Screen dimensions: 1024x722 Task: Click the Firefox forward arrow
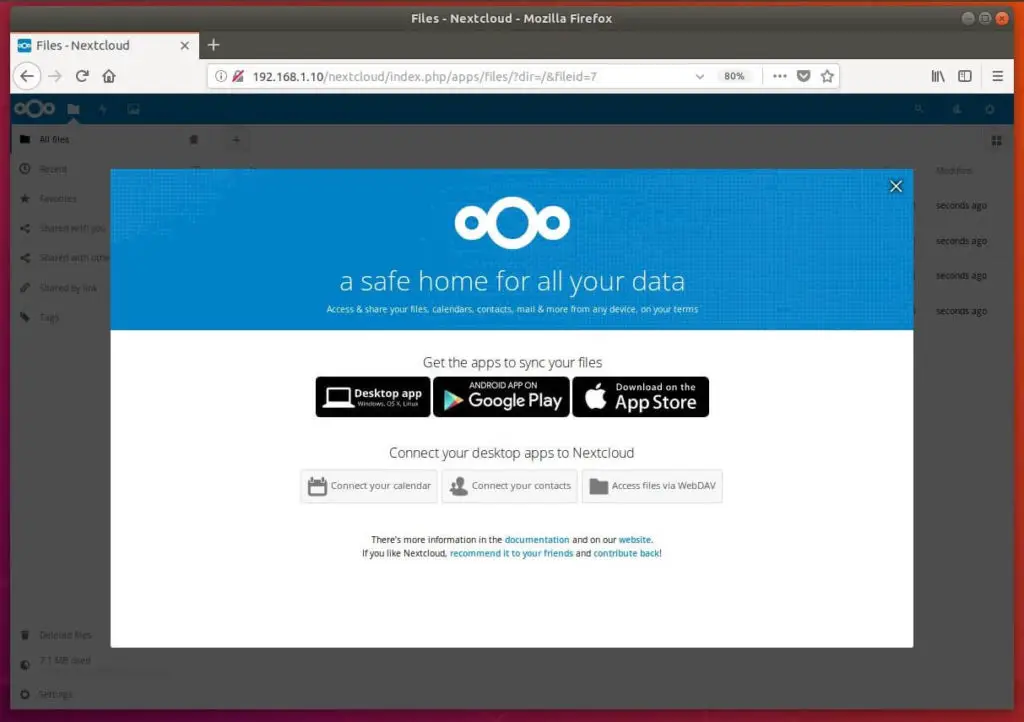click(x=55, y=76)
